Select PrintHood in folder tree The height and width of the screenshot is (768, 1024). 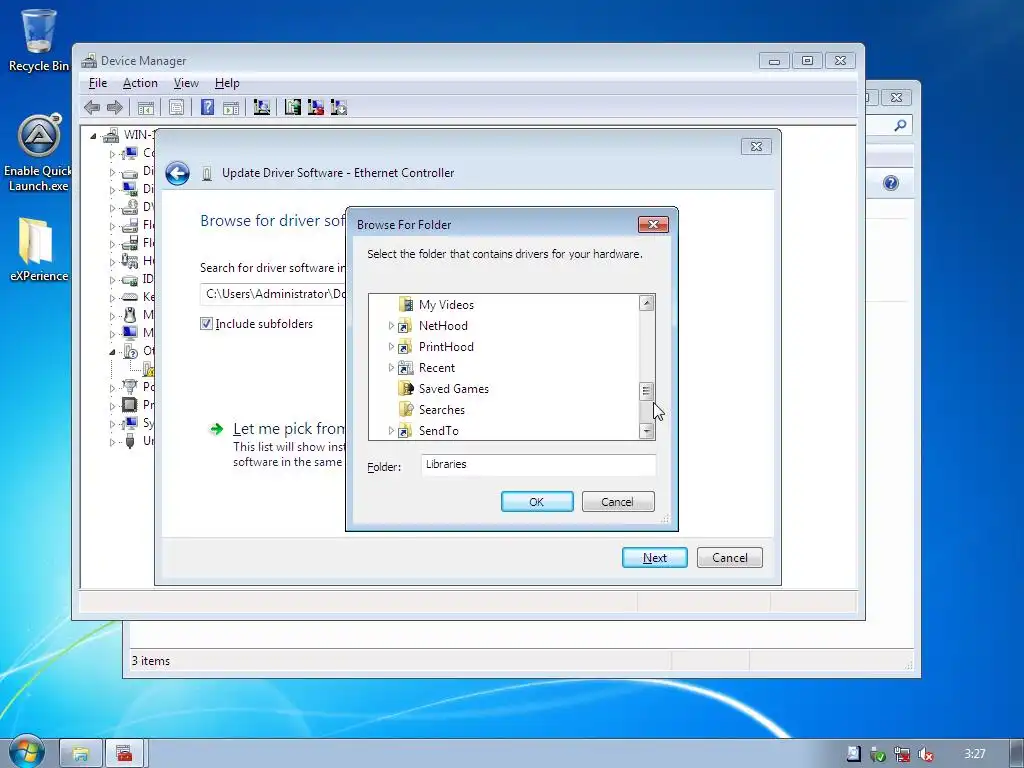446,346
